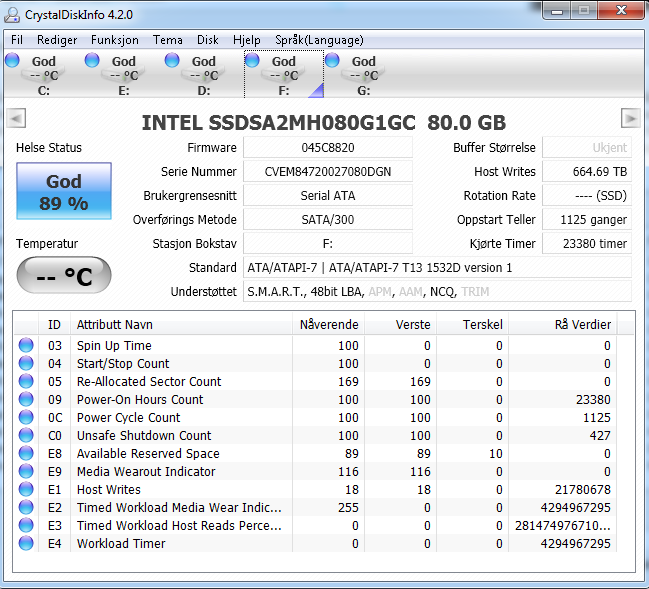This screenshot has height=589, width=649.
Task: Click the Serial ATA interface field
Action: (328, 196)
